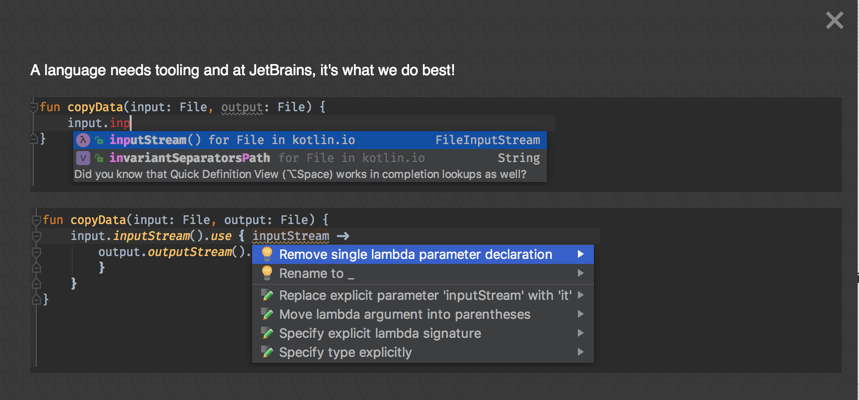
Task: Click green lock icon next to invariantSeparatorsPath
Action: [x=99, y=159]
